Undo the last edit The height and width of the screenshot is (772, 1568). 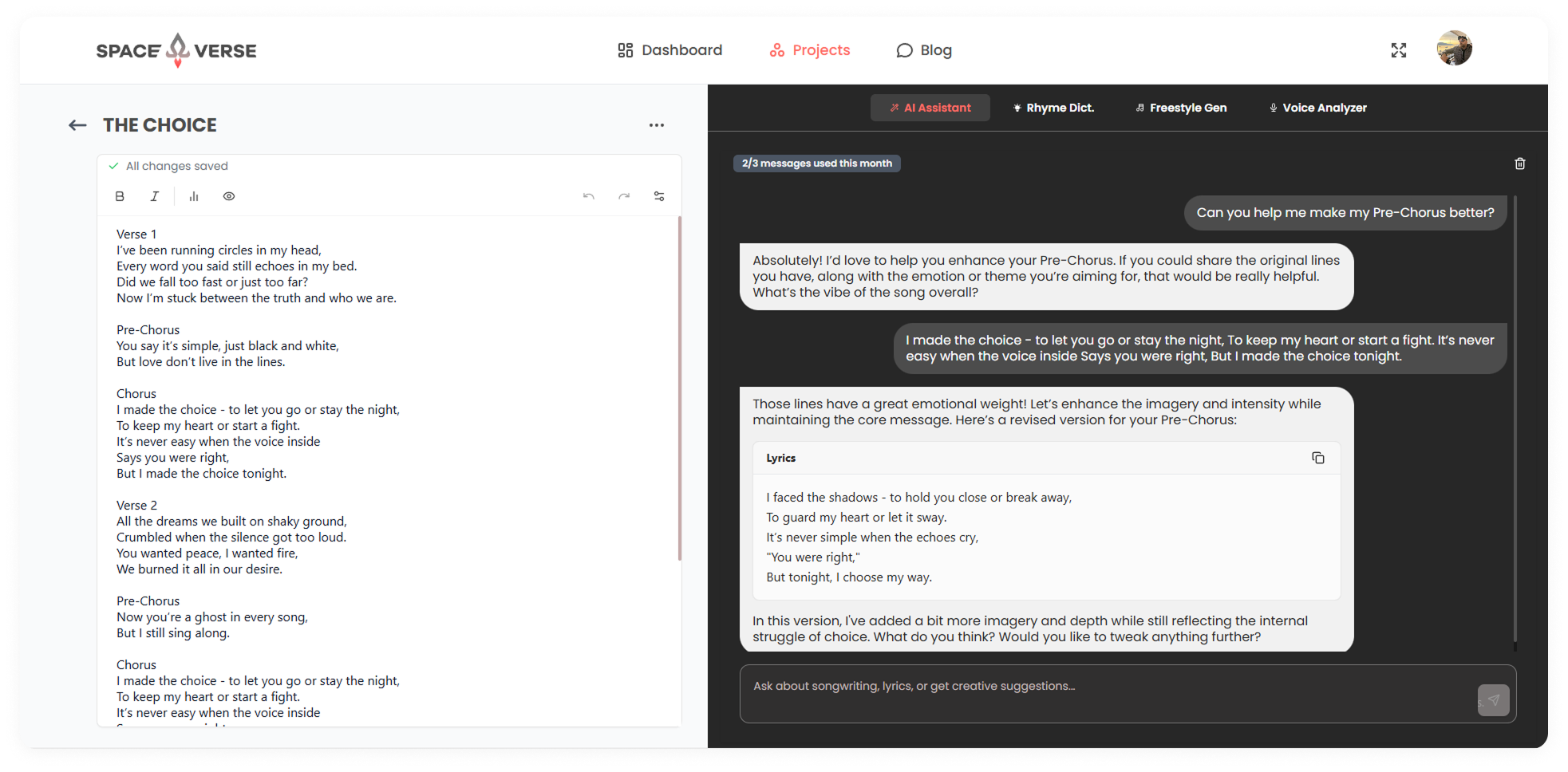589,196
